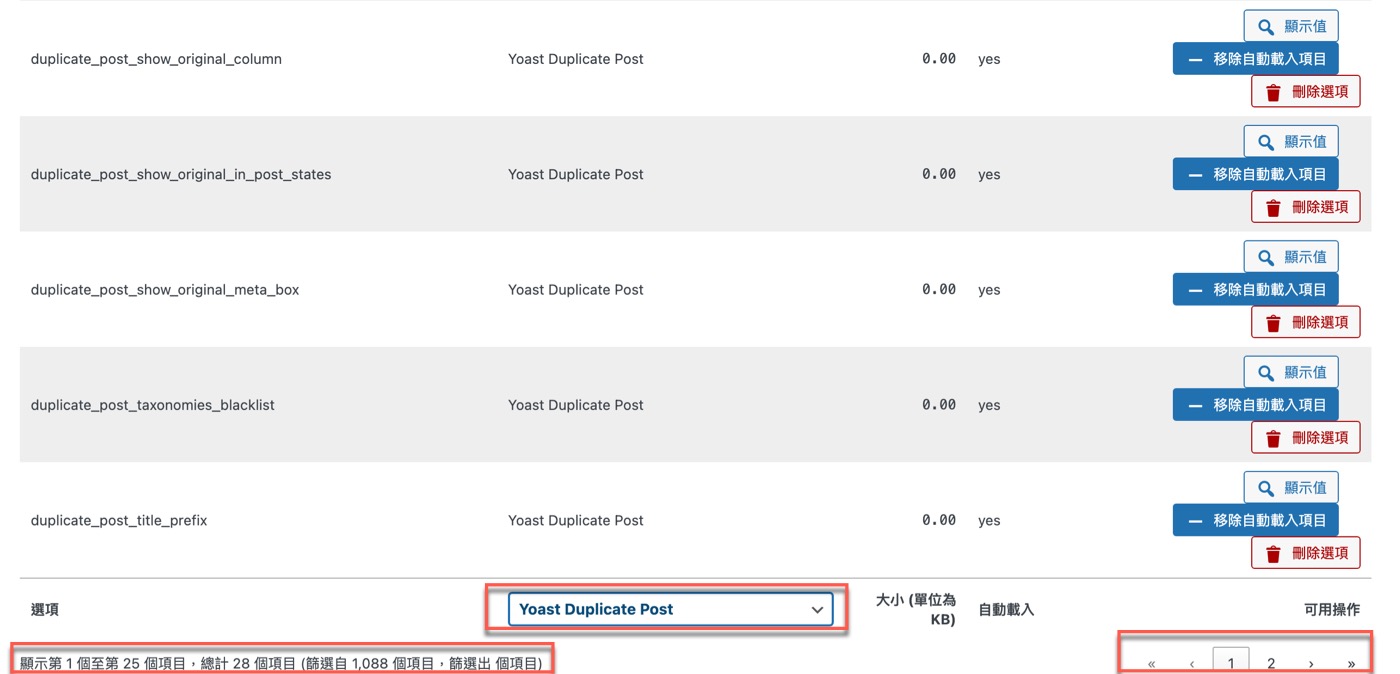
Task: Select option name duplicate_post_show_original_in_post_states
Action: 181,174
